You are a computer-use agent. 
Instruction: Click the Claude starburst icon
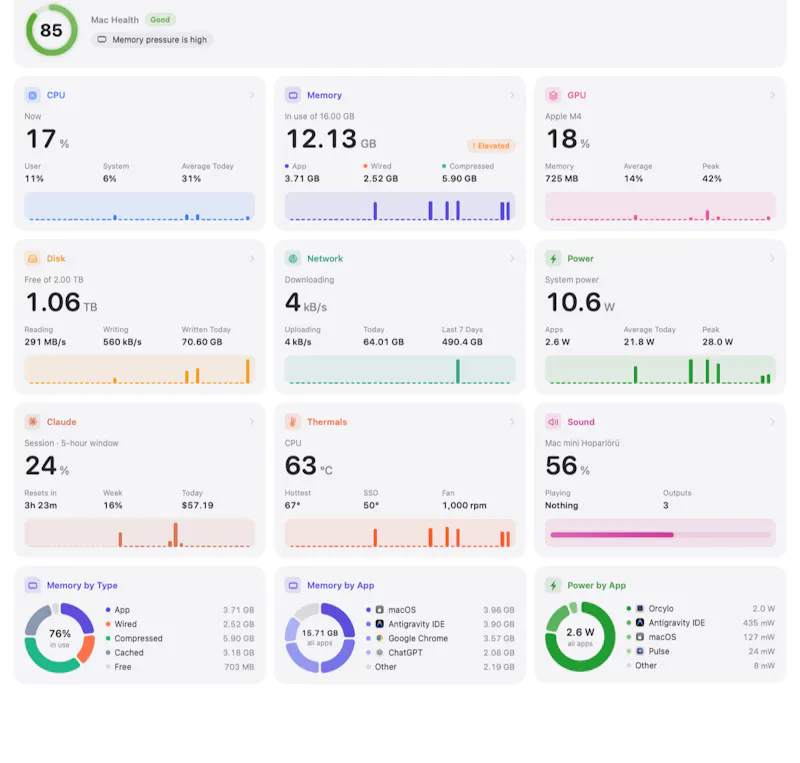[33, 422]
